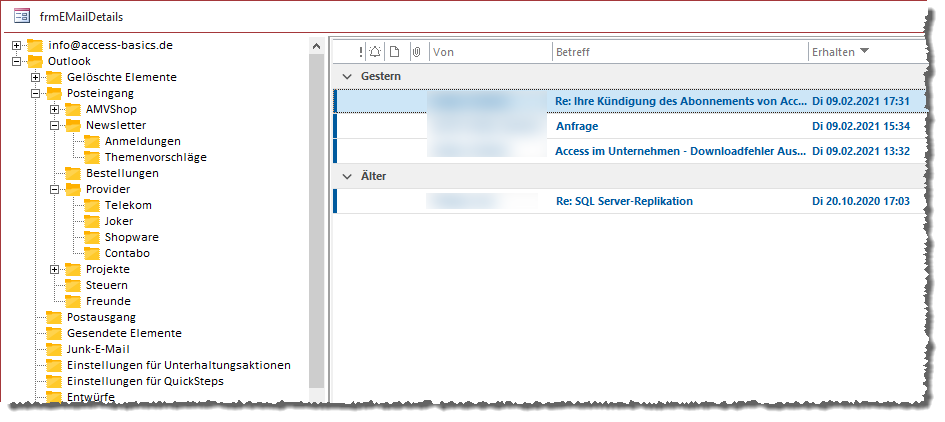Sort by item type page column icon

(x=394, y=52)
